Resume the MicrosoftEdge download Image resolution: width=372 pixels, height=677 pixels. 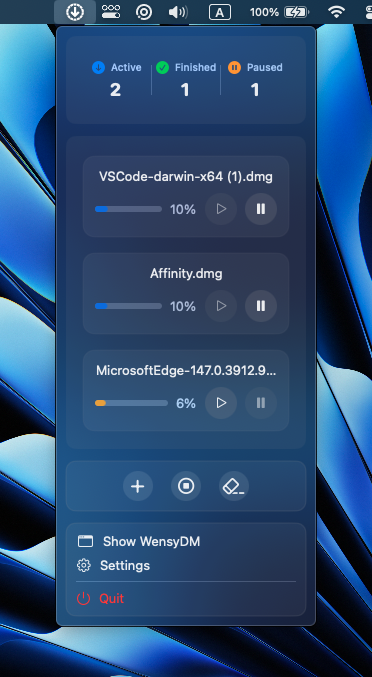221,403
